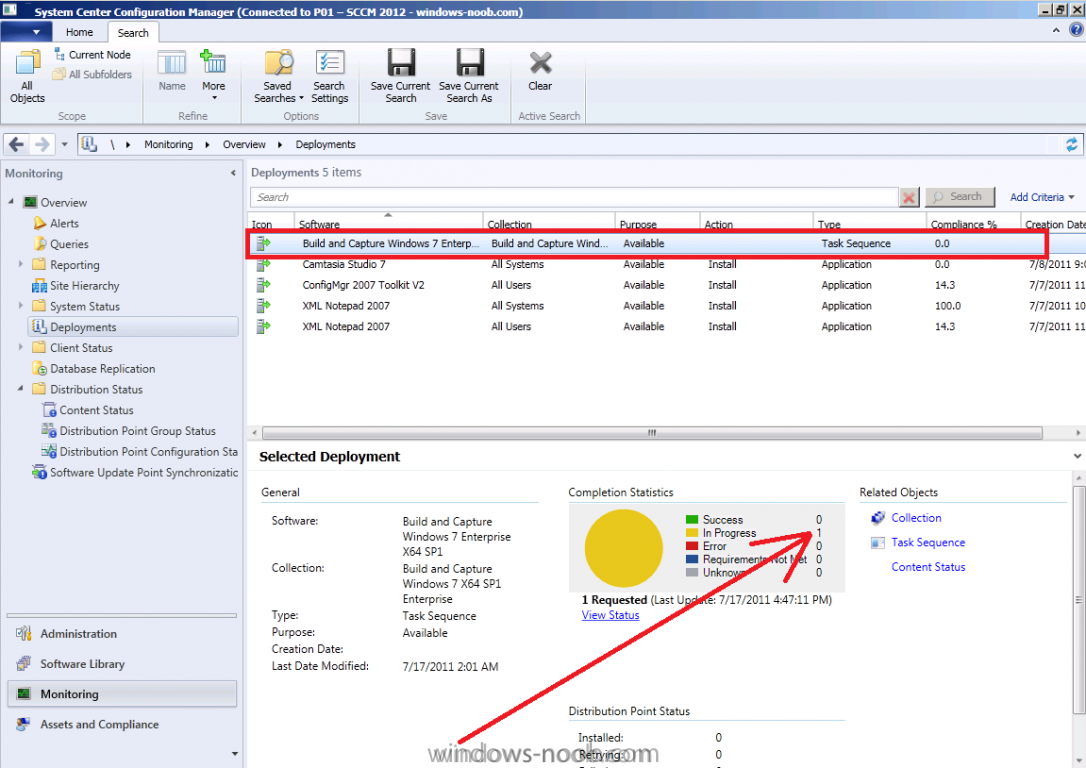Click the Save Current Search icon

click(x=400, y=76)
